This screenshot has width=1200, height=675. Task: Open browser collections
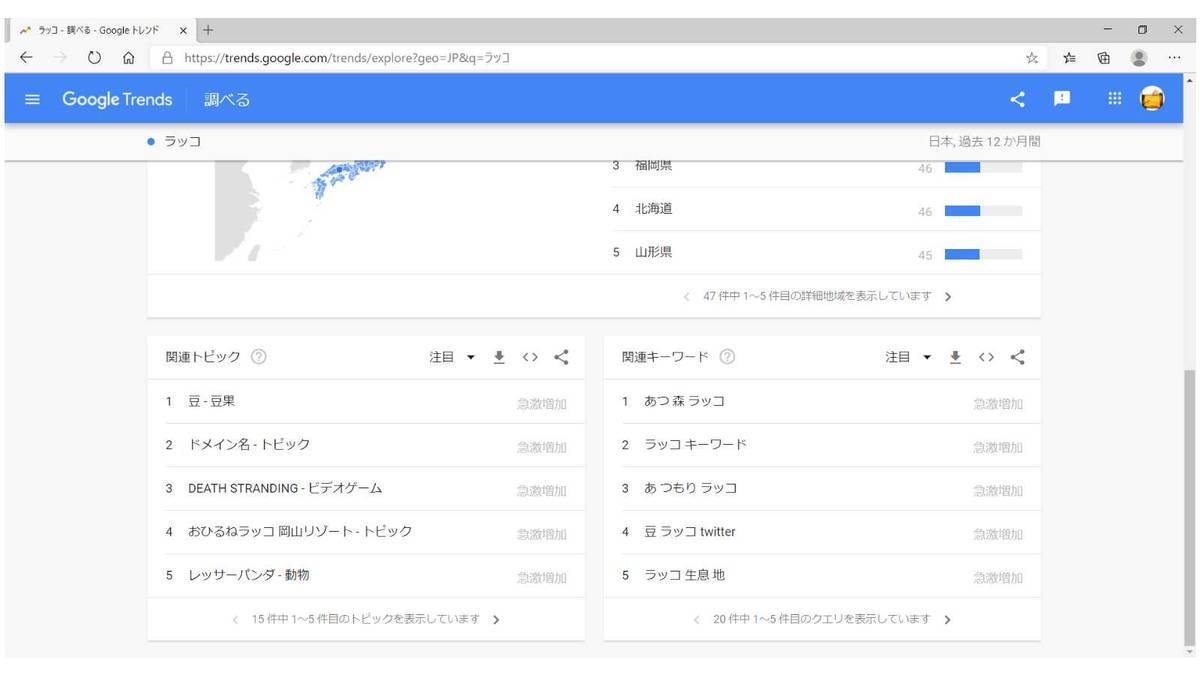pyautogui.click(x=1104, y=58)
